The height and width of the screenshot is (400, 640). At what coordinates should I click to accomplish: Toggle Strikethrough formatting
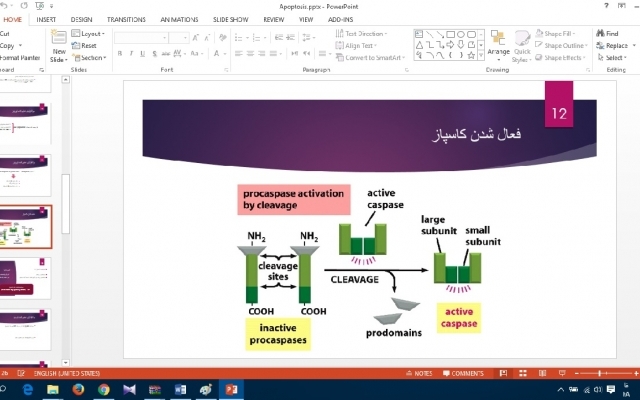tap(165, 53)
